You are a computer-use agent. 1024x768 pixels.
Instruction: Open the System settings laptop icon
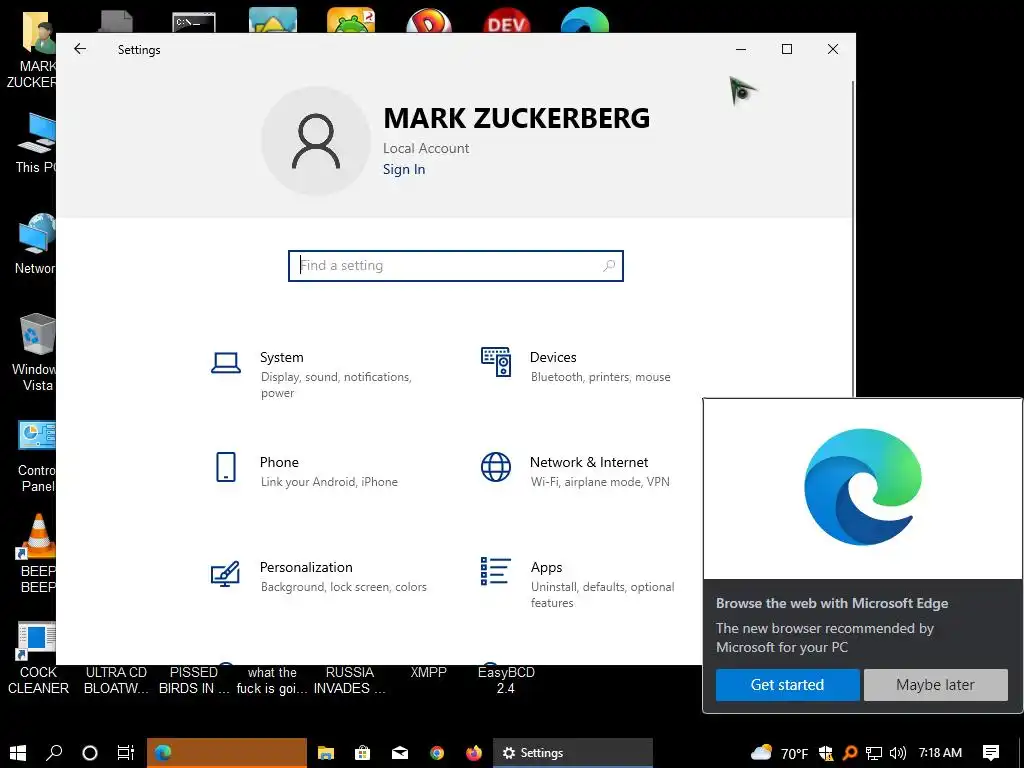[226, 362]
